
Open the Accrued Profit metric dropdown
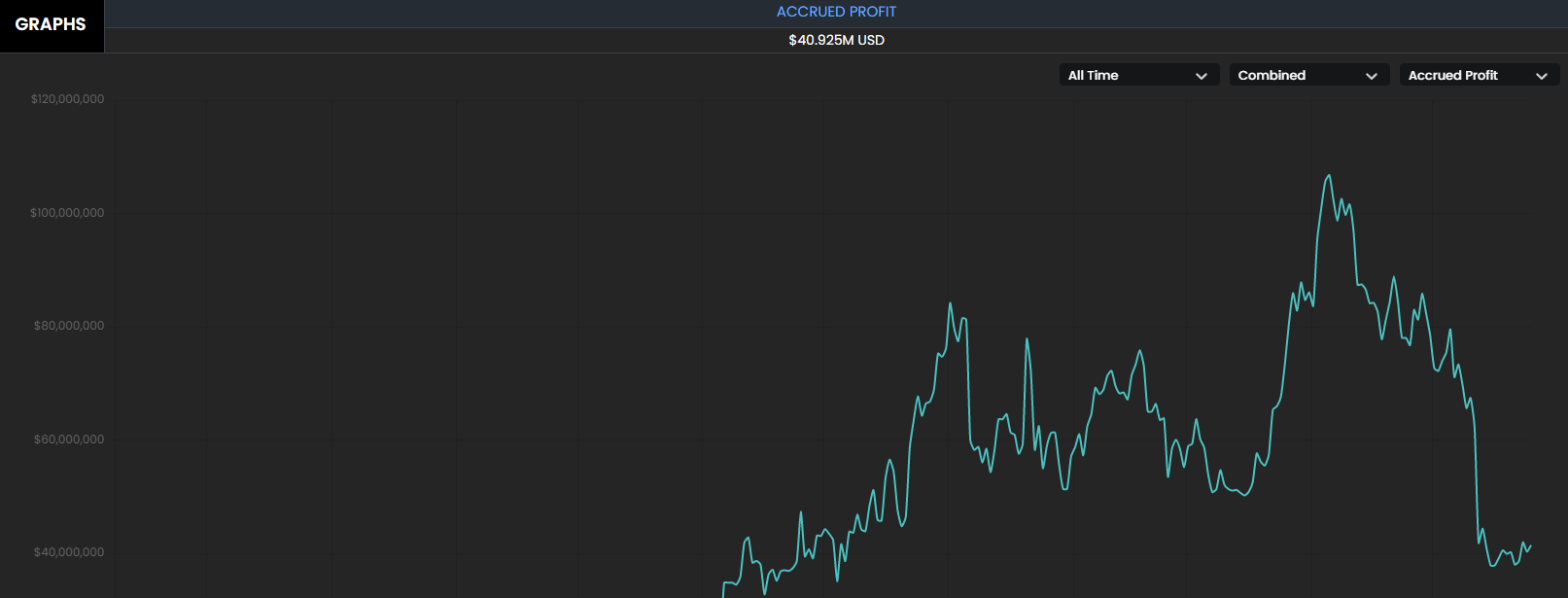pos(1479,75)
